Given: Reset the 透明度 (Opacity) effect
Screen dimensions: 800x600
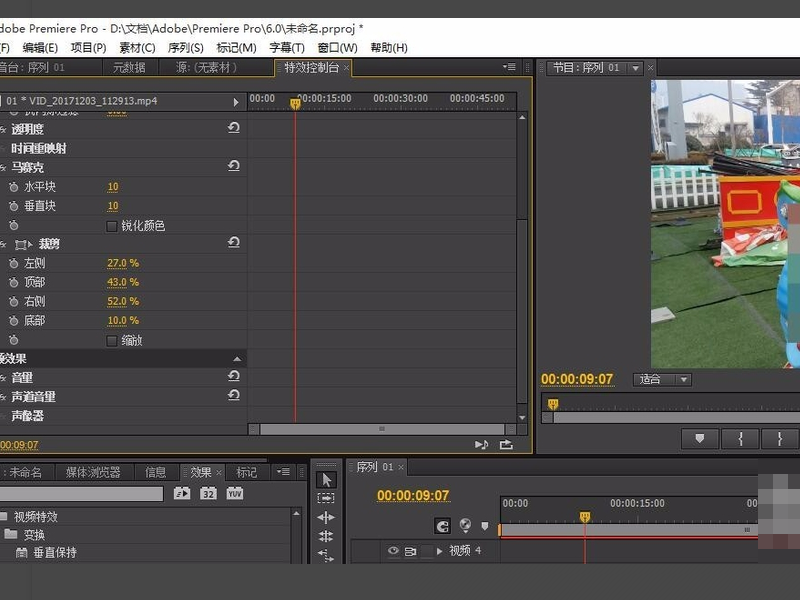Looking at the screenshot, I should point(234,128).
